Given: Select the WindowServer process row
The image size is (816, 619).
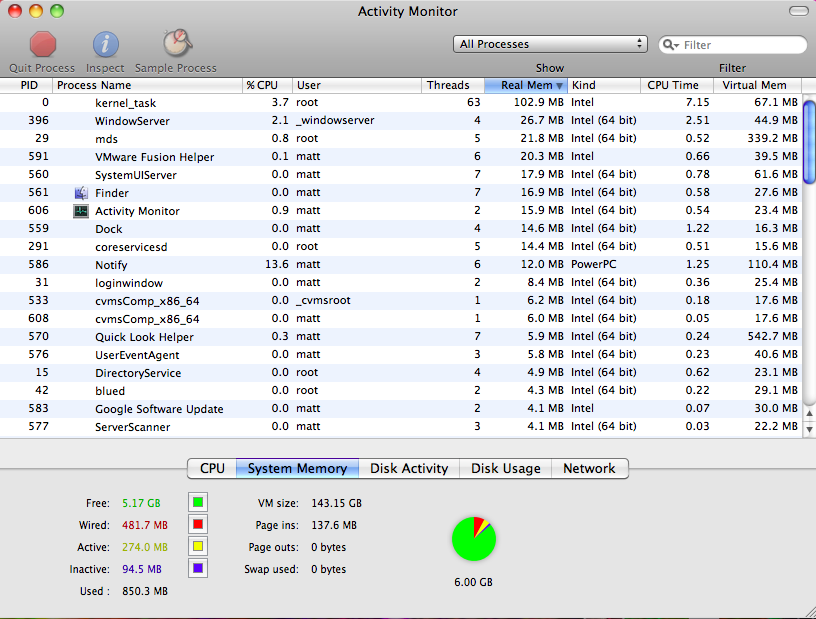Looking at the screenshot, I should click(x=401, y=120).
